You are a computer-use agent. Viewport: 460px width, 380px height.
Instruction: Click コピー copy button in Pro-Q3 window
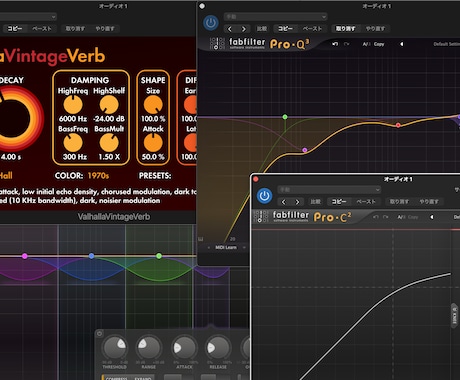click(x=286, y=29)
